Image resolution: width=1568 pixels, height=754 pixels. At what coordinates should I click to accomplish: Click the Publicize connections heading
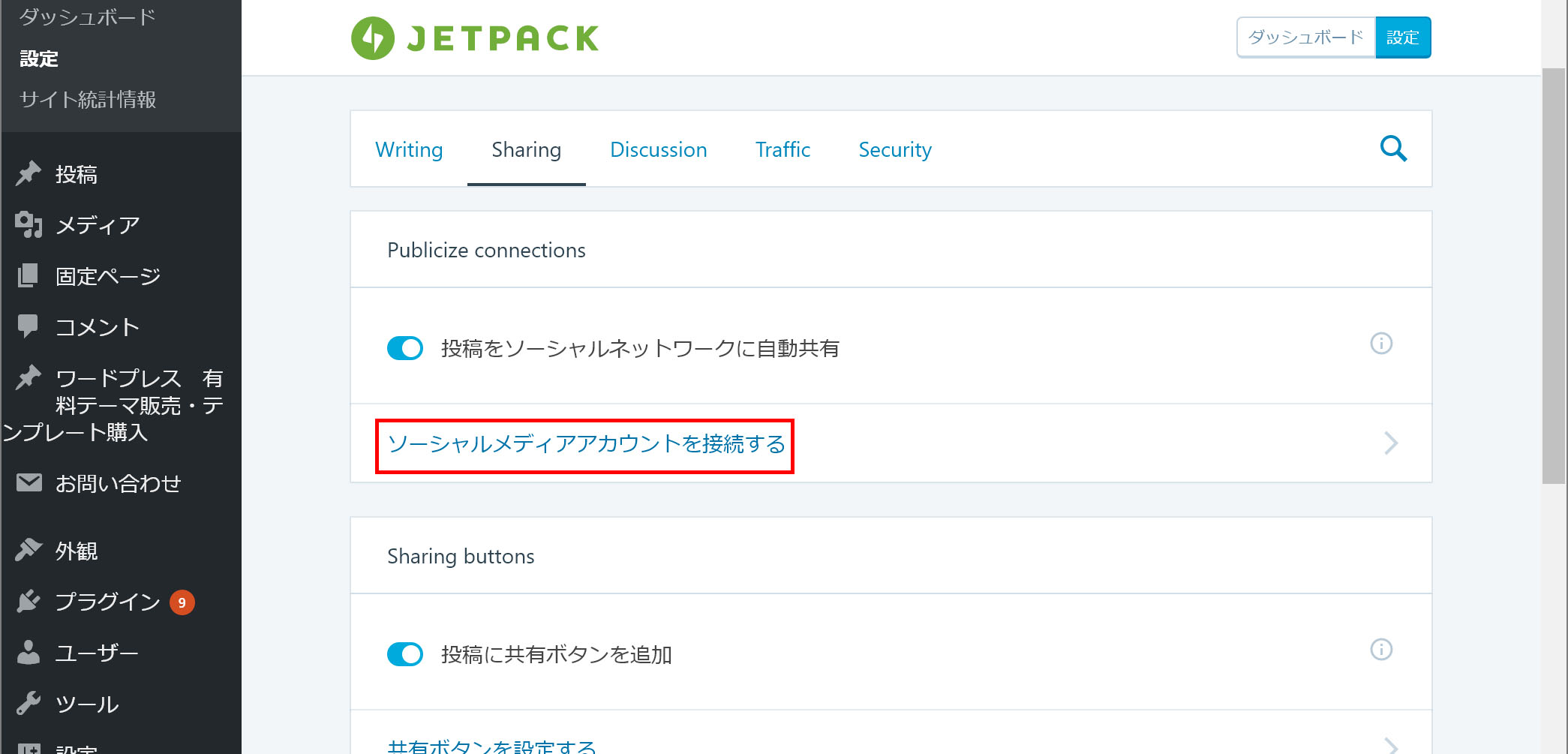tap(486, 250)
